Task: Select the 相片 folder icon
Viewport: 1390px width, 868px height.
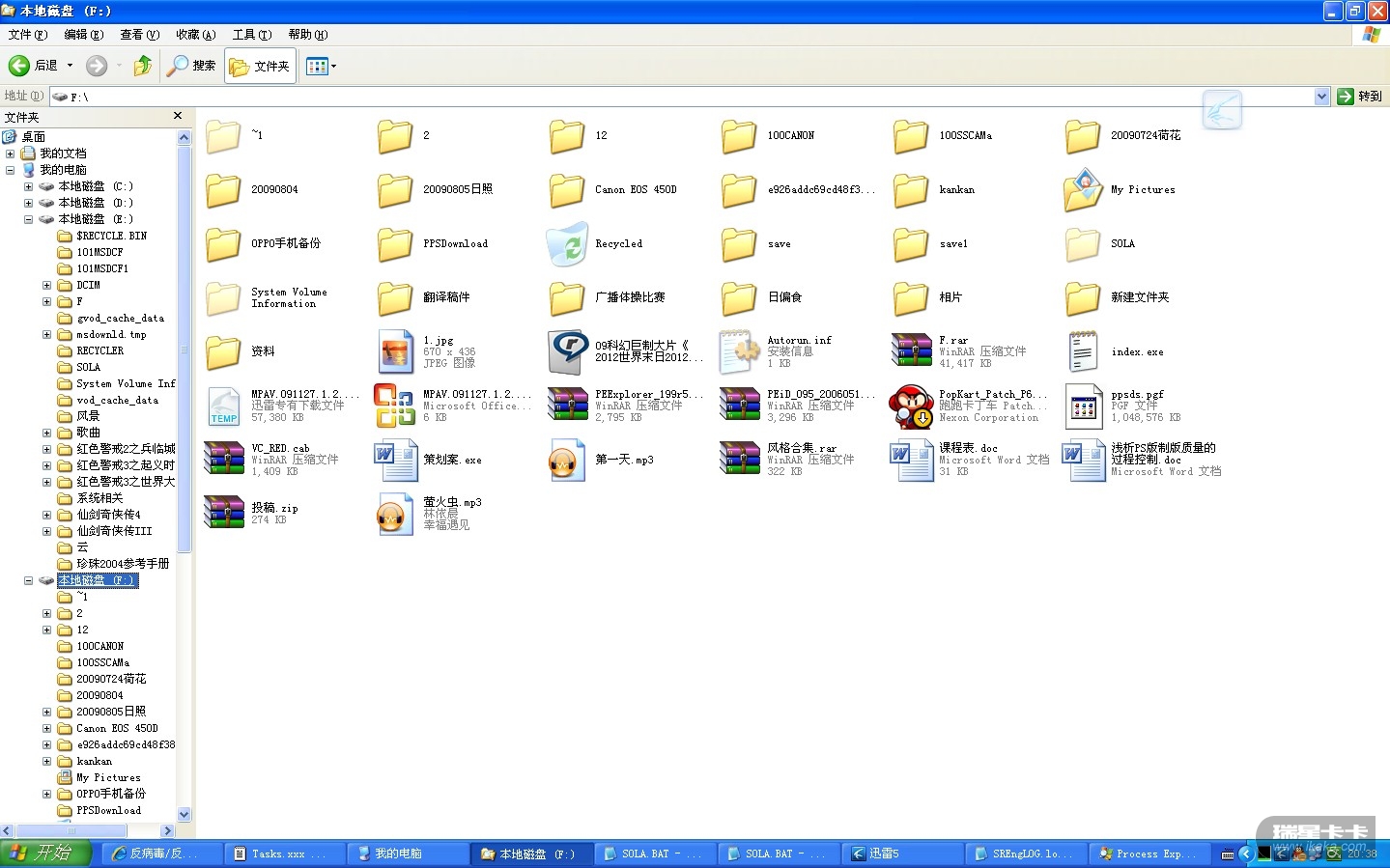Action: (x=911, y=298)
